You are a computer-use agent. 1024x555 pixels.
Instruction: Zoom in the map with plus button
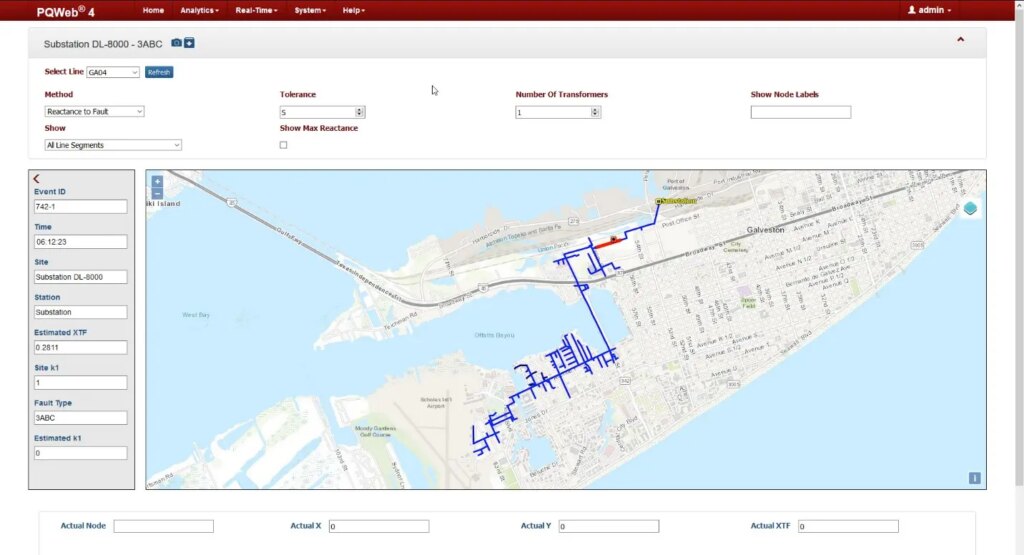pos(157,182)
